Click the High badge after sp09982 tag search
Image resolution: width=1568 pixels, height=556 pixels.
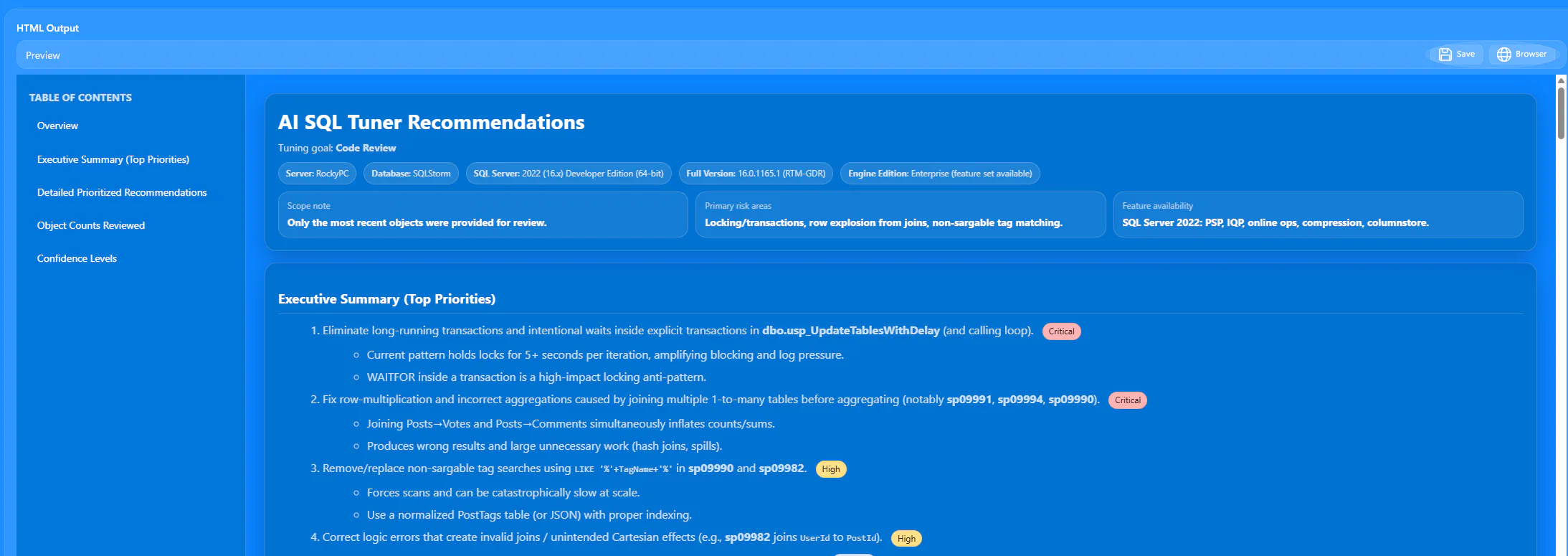tap(831, 469)
